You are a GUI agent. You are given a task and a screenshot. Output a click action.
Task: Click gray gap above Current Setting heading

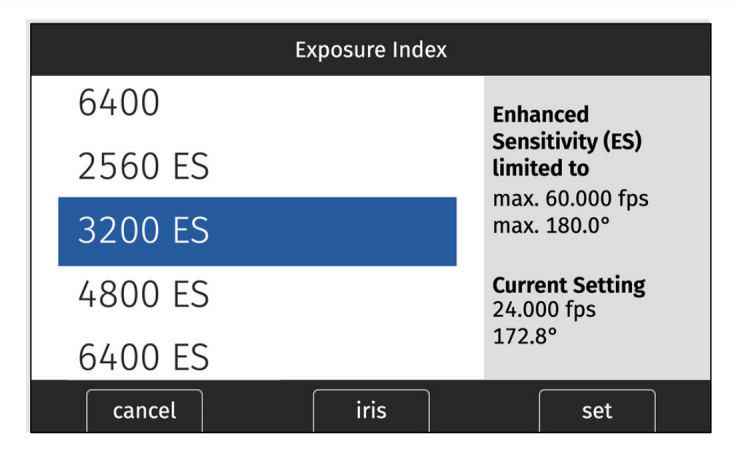click(597, 250)
